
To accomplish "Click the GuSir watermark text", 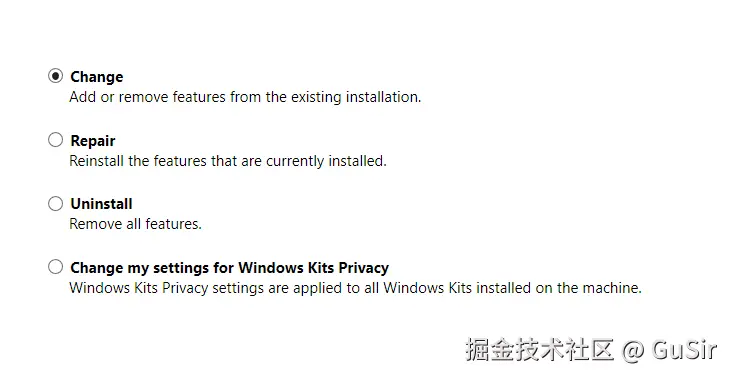I will tap(683, 350).
